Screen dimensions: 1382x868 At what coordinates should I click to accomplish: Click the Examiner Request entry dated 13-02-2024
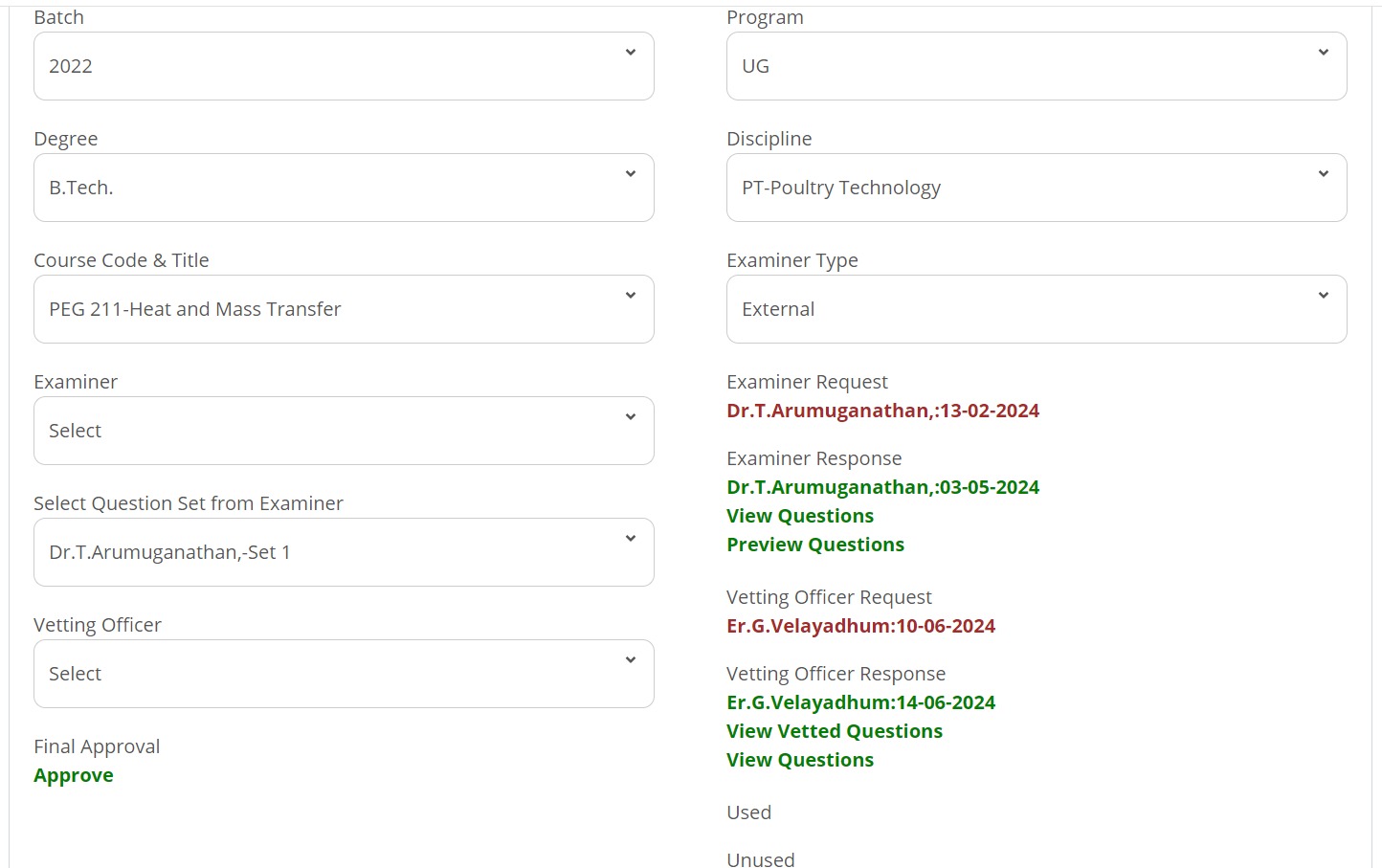point(882,411)
